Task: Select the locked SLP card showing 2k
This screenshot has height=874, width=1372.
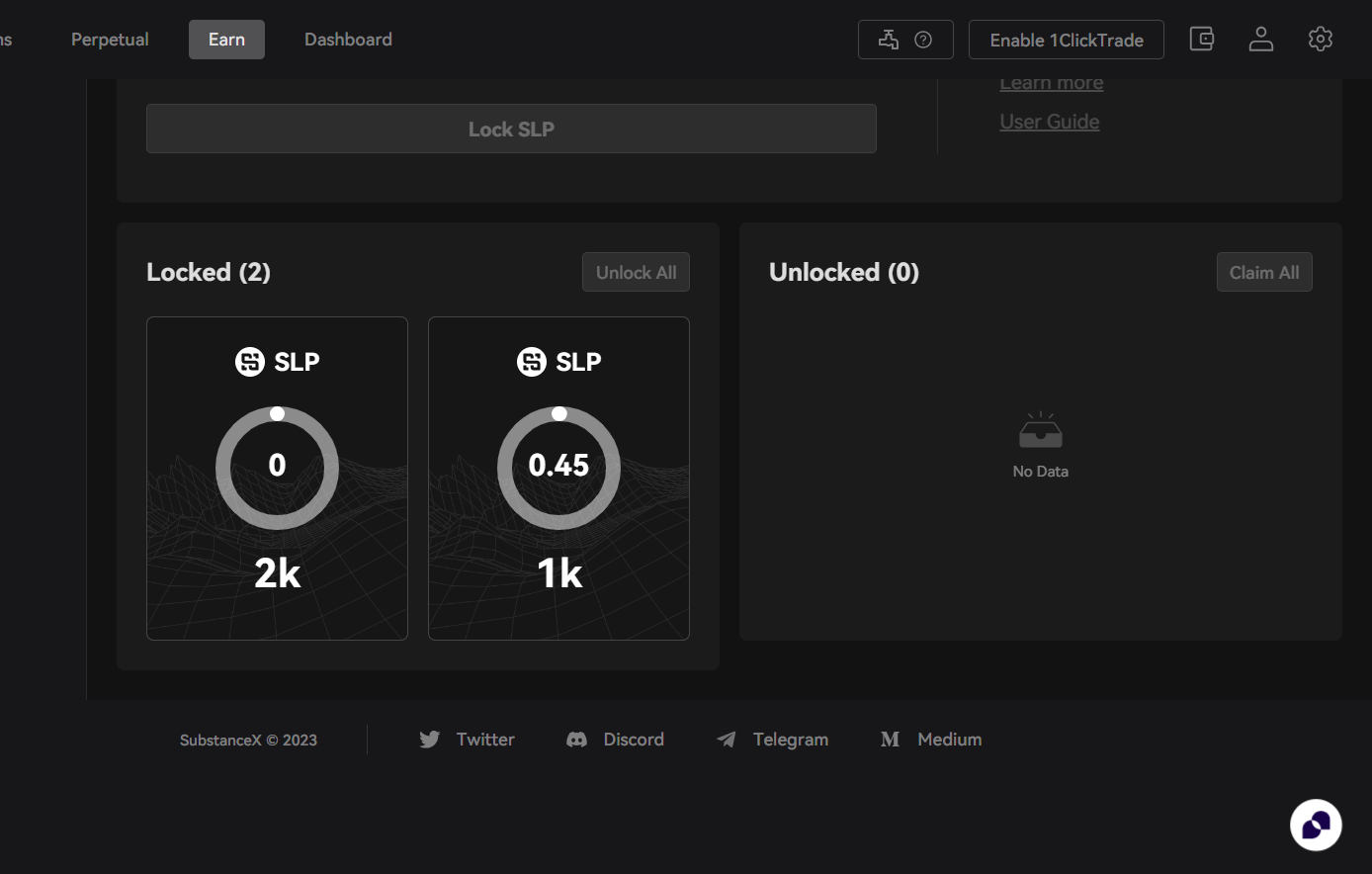Action: pyautogui.click(x=277, y=479)
